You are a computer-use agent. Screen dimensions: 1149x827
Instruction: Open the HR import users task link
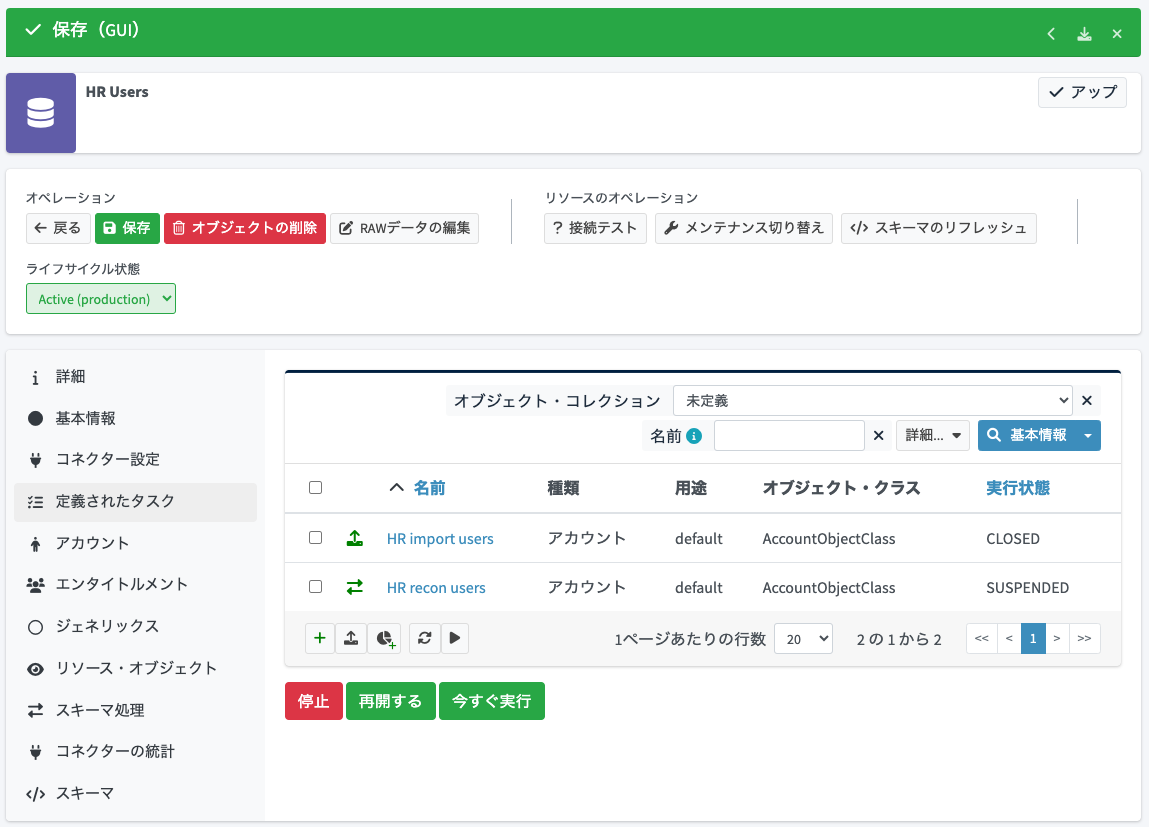[440, 539]
